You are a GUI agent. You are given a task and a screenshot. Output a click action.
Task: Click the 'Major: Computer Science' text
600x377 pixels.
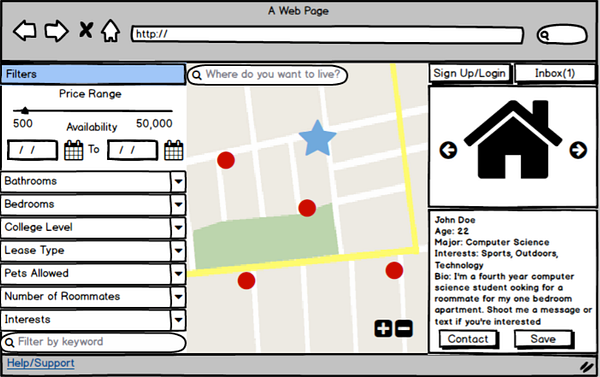click(x=492, y=242)
